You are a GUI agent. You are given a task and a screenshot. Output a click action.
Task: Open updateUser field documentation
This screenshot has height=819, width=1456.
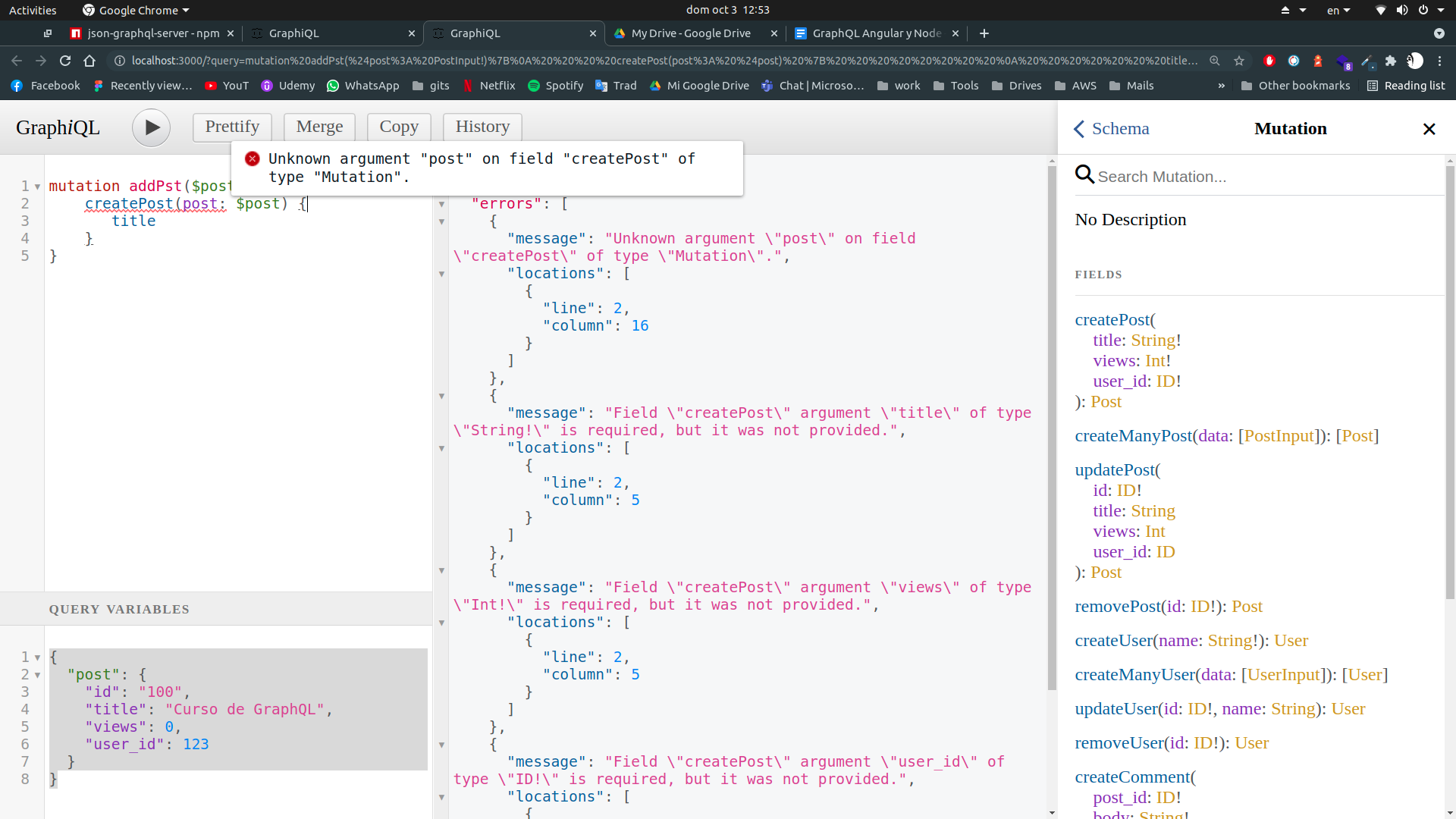1116,709
